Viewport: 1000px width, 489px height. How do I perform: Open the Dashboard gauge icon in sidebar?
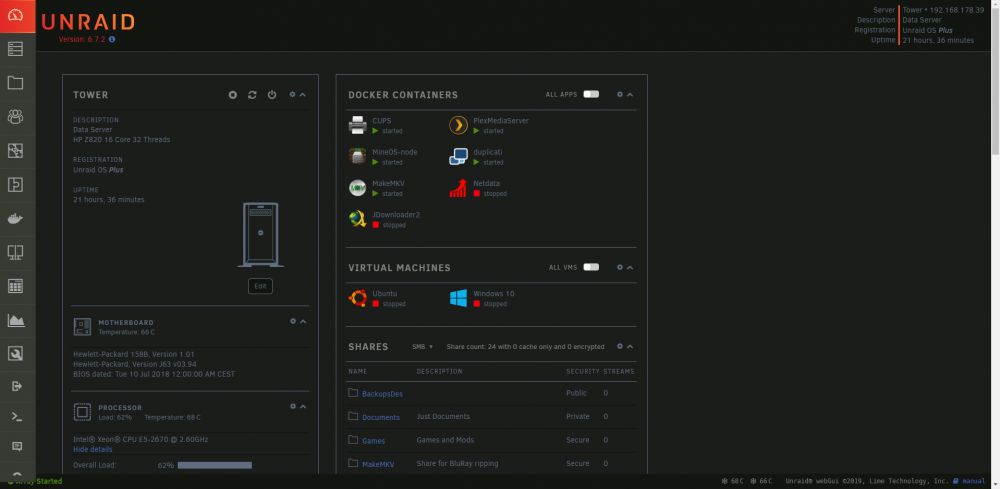(x=17, y=16)
